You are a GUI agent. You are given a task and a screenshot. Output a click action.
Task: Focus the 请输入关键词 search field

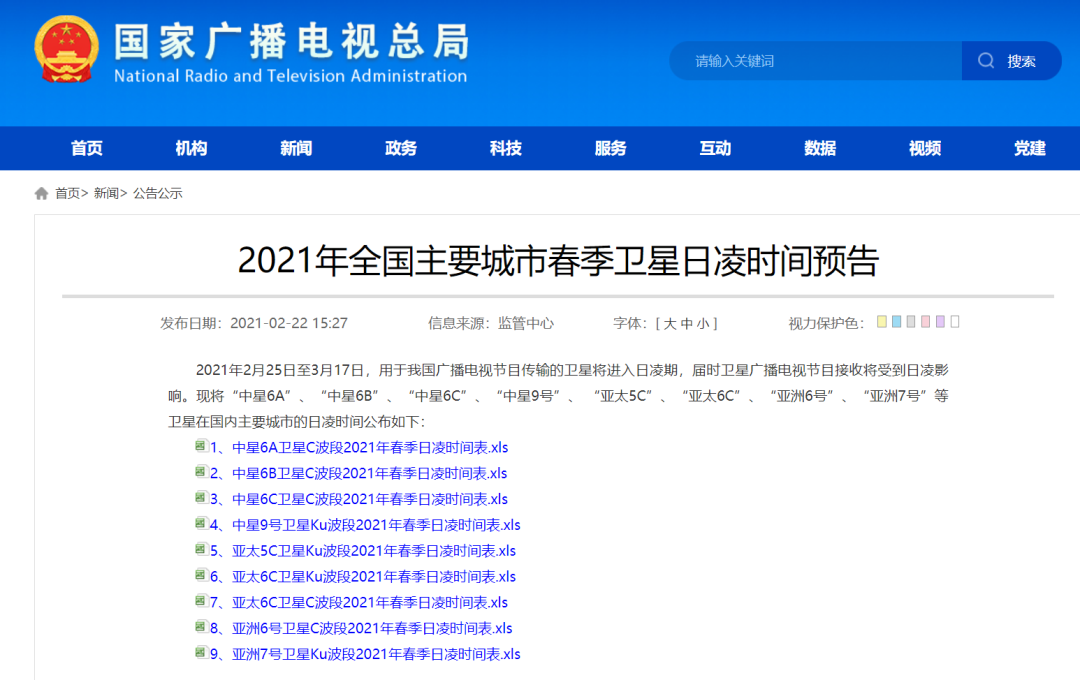coord(816,61)
